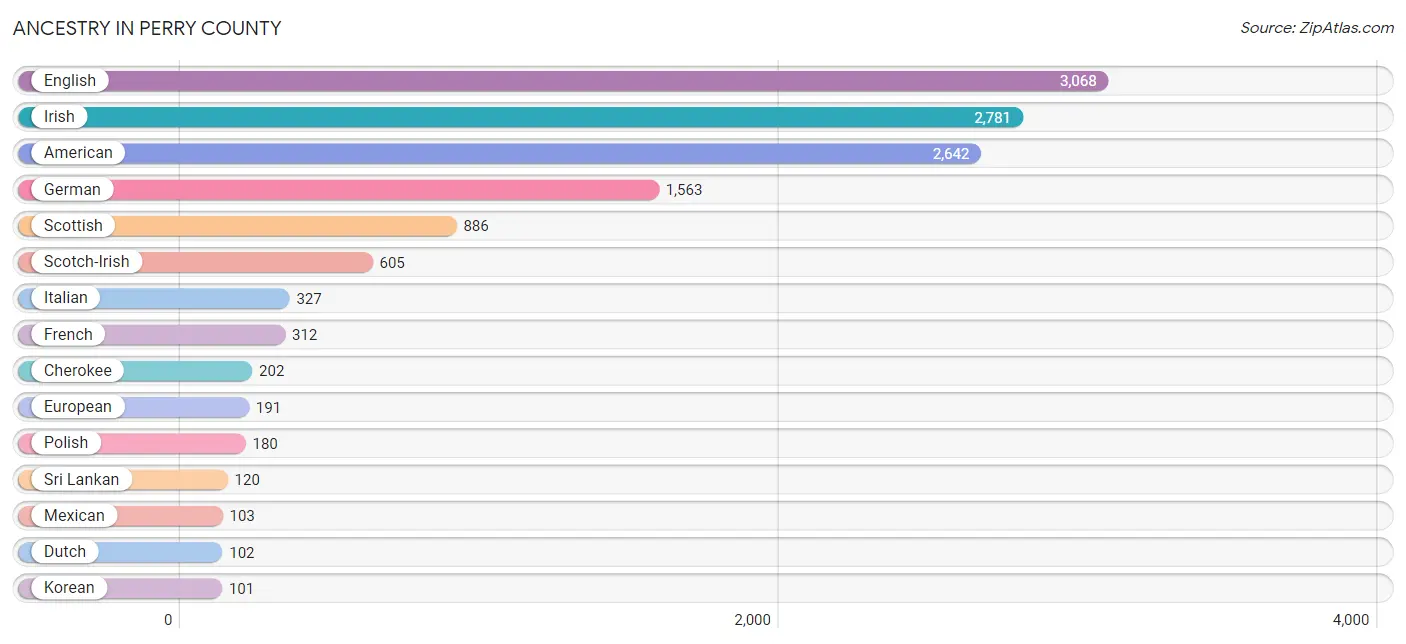Click the 1,563 value beside German bar
This screenshot has height=644, width=1406.
pos(684,190)
